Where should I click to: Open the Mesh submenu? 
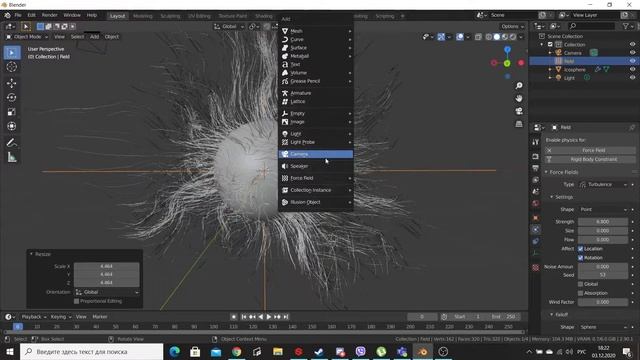pyautogui.click(x=316, y=31)
